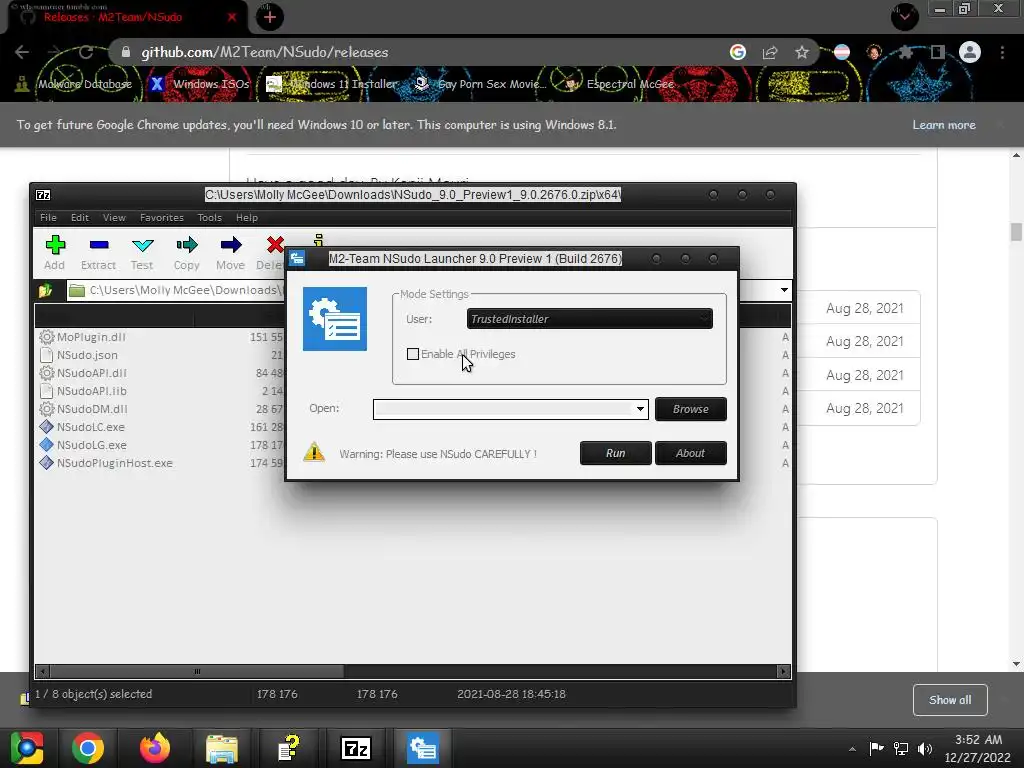Viewport: 1024px width, 768px height.
Task: Open the Chrome three-dot menu
Action: pos(1002,52)
